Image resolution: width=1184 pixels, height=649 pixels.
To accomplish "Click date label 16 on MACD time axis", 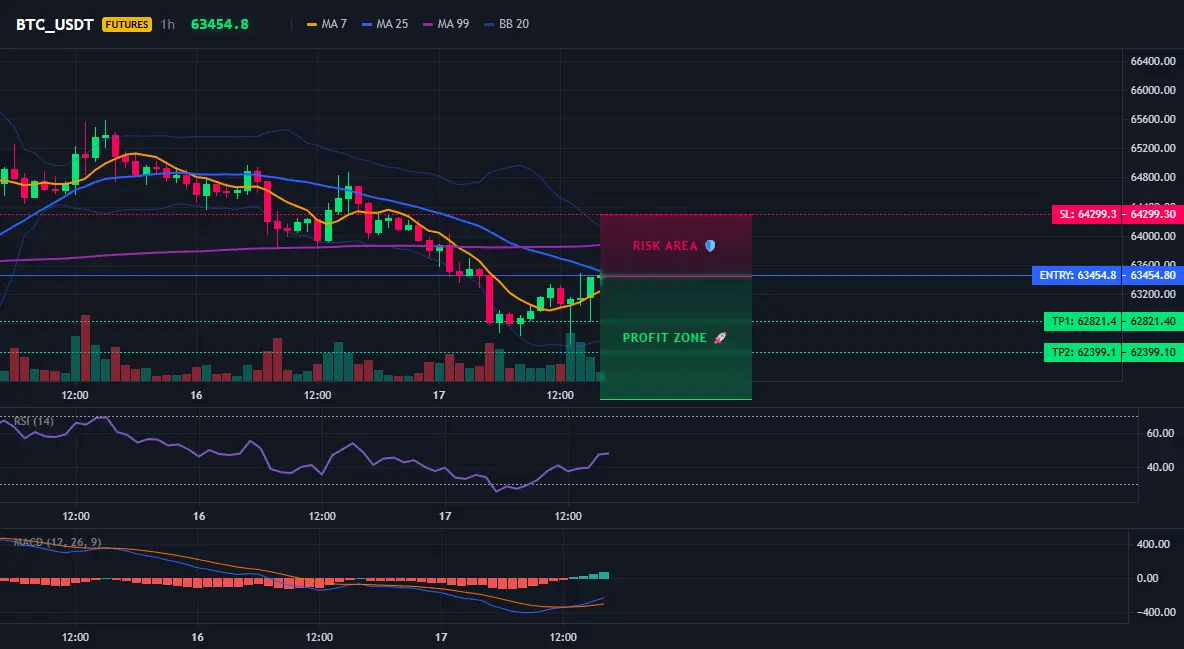I will (197, 637).
